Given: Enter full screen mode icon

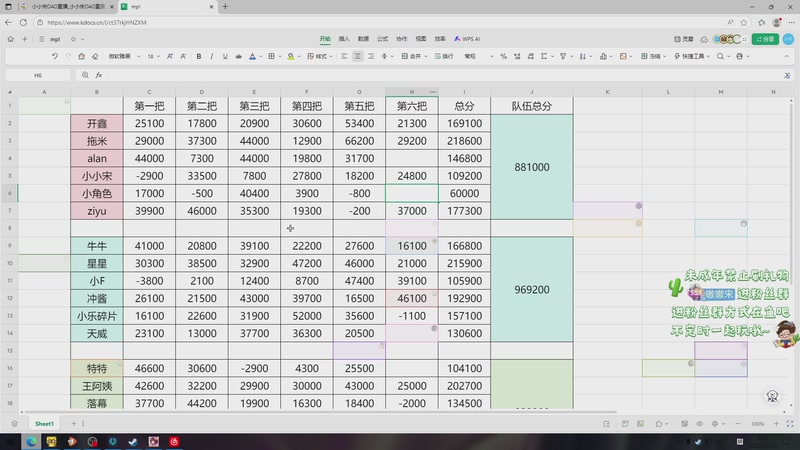Looking at the screenshot, I should 790,423.
